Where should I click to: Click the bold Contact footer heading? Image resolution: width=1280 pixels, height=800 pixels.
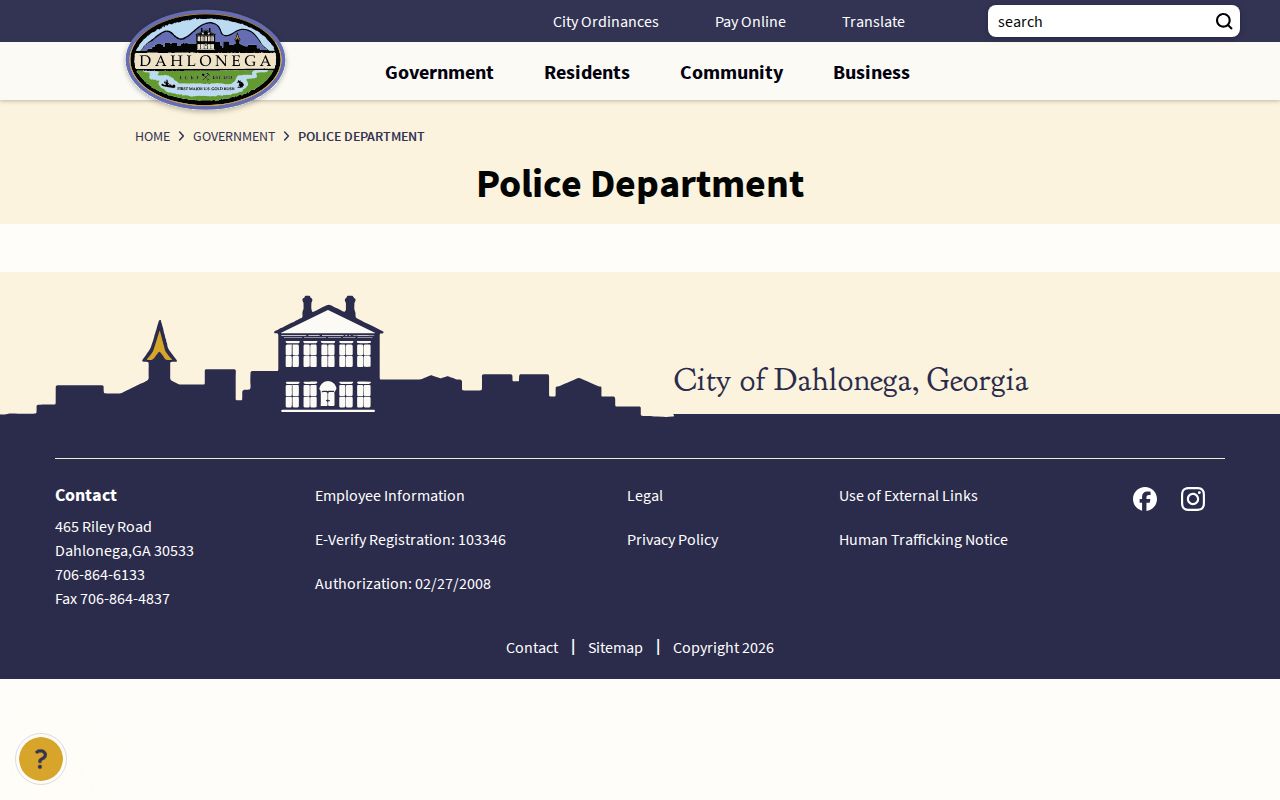86,495
